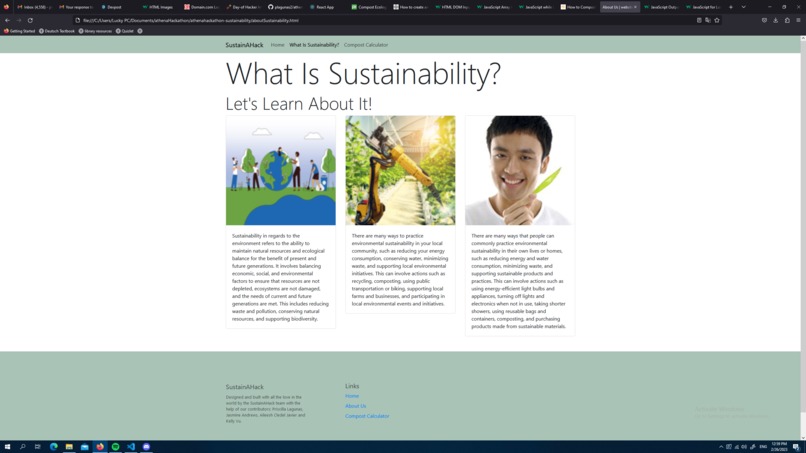Screen dimensions: 806x453
Task: Click the Earth and people illustration
Action: [x=281, y=170]
